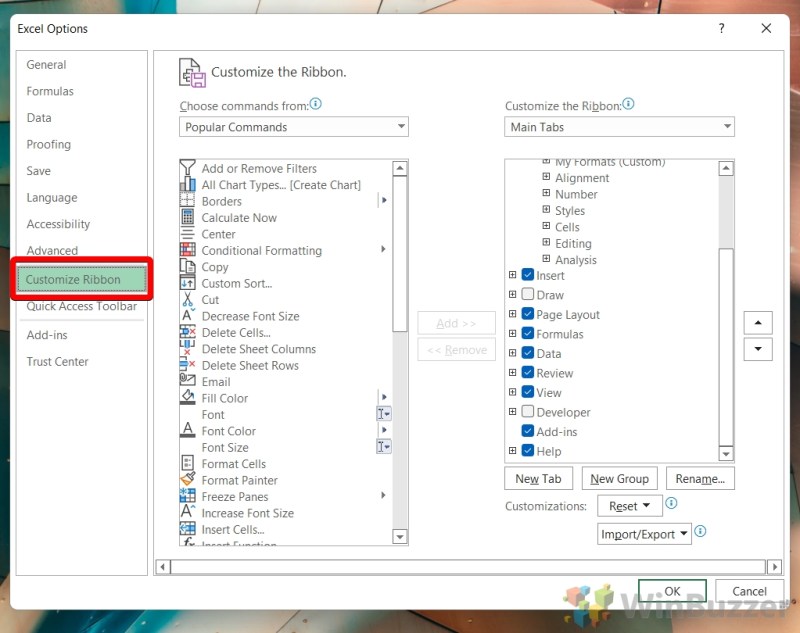Expand the Alignment group node
Viewport: 800px width, 633px height.
point(546,177)
